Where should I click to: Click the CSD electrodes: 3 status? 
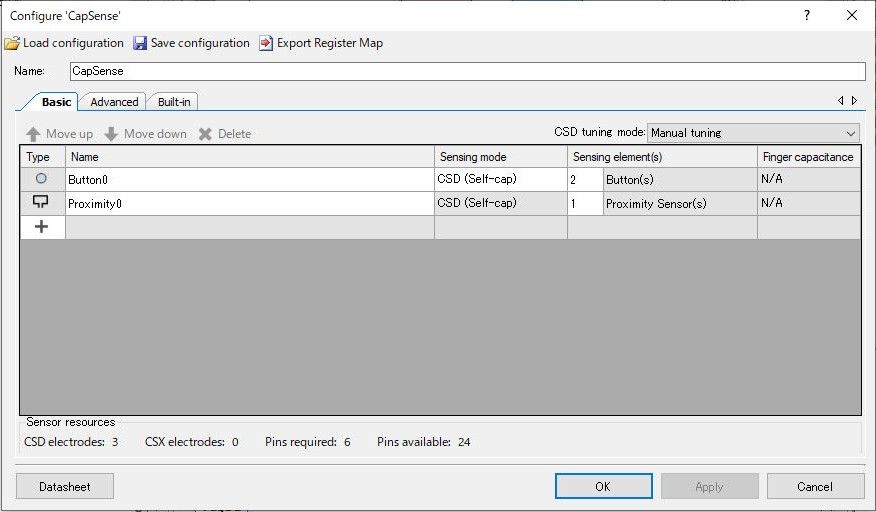(x=71, y=442)
